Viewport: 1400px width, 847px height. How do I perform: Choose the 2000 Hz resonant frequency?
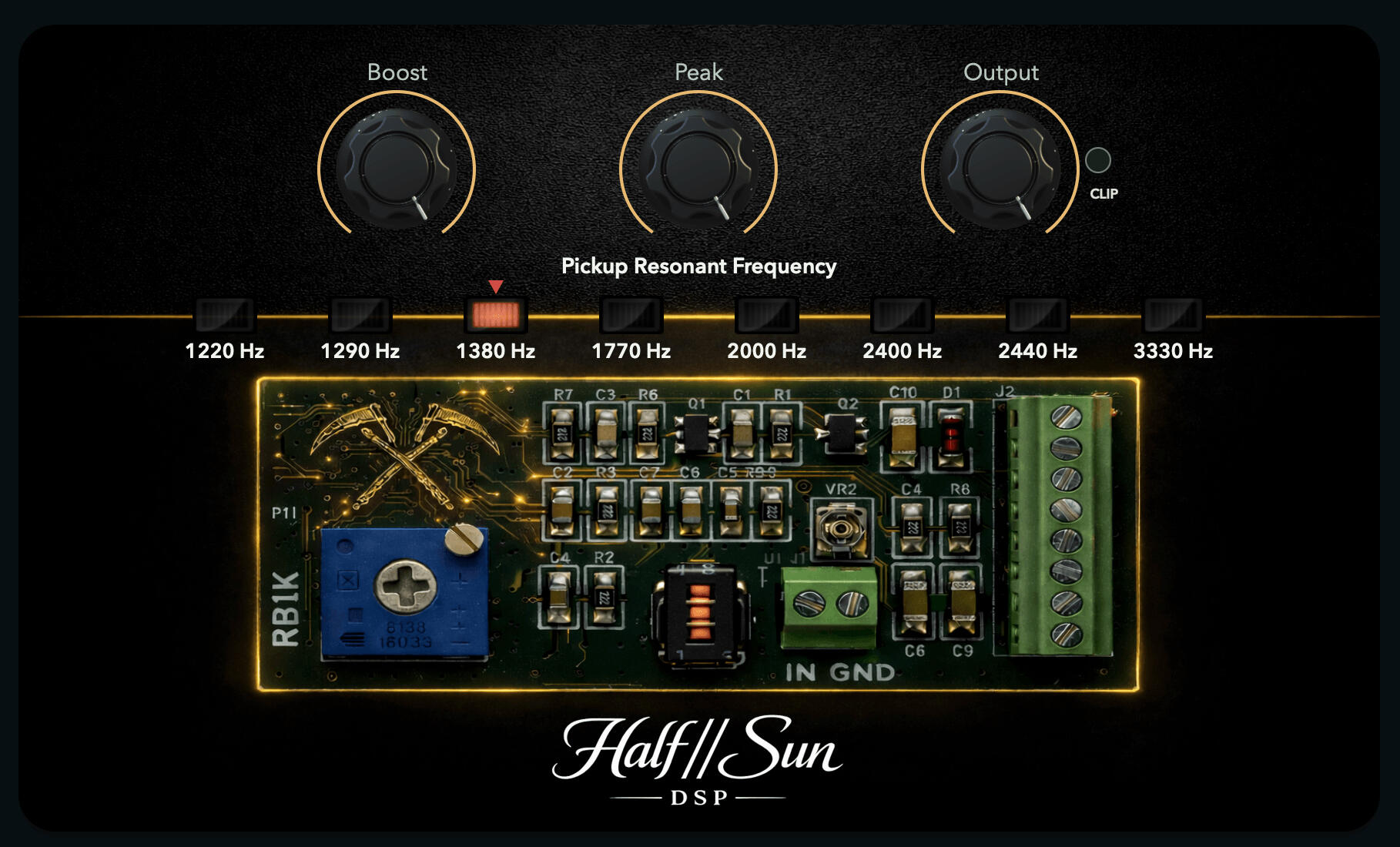[x=767, y=315]
